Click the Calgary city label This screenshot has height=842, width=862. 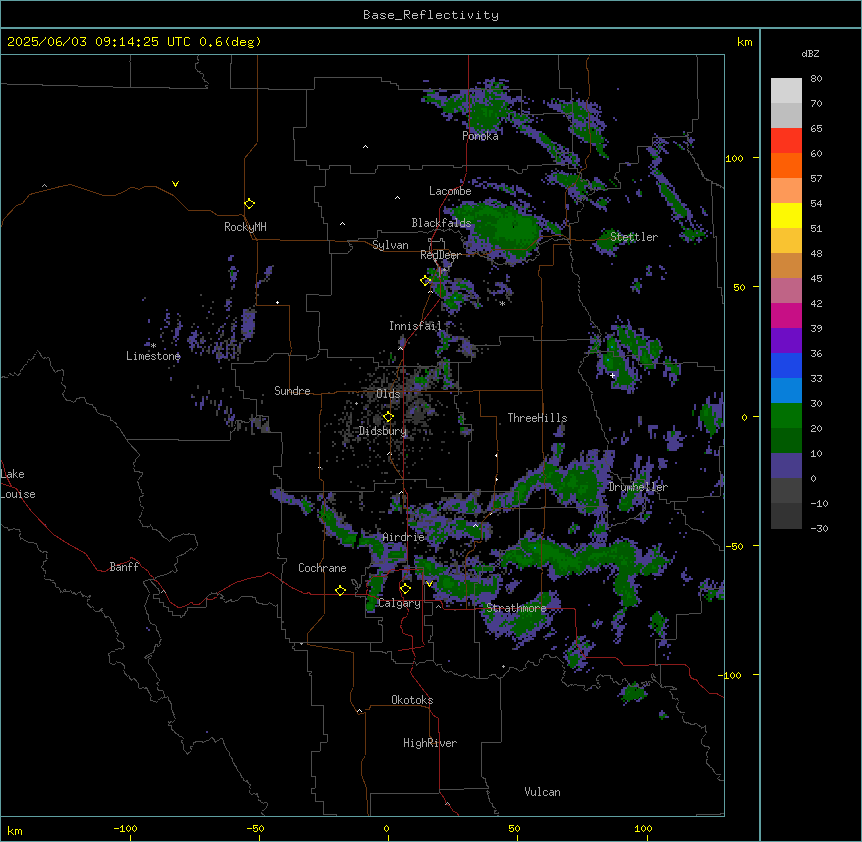point(399,603)
